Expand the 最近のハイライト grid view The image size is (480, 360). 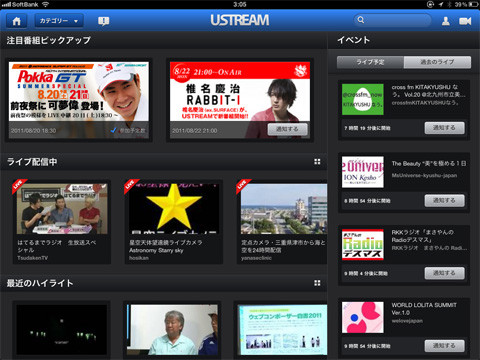click(x=317, y=283)
